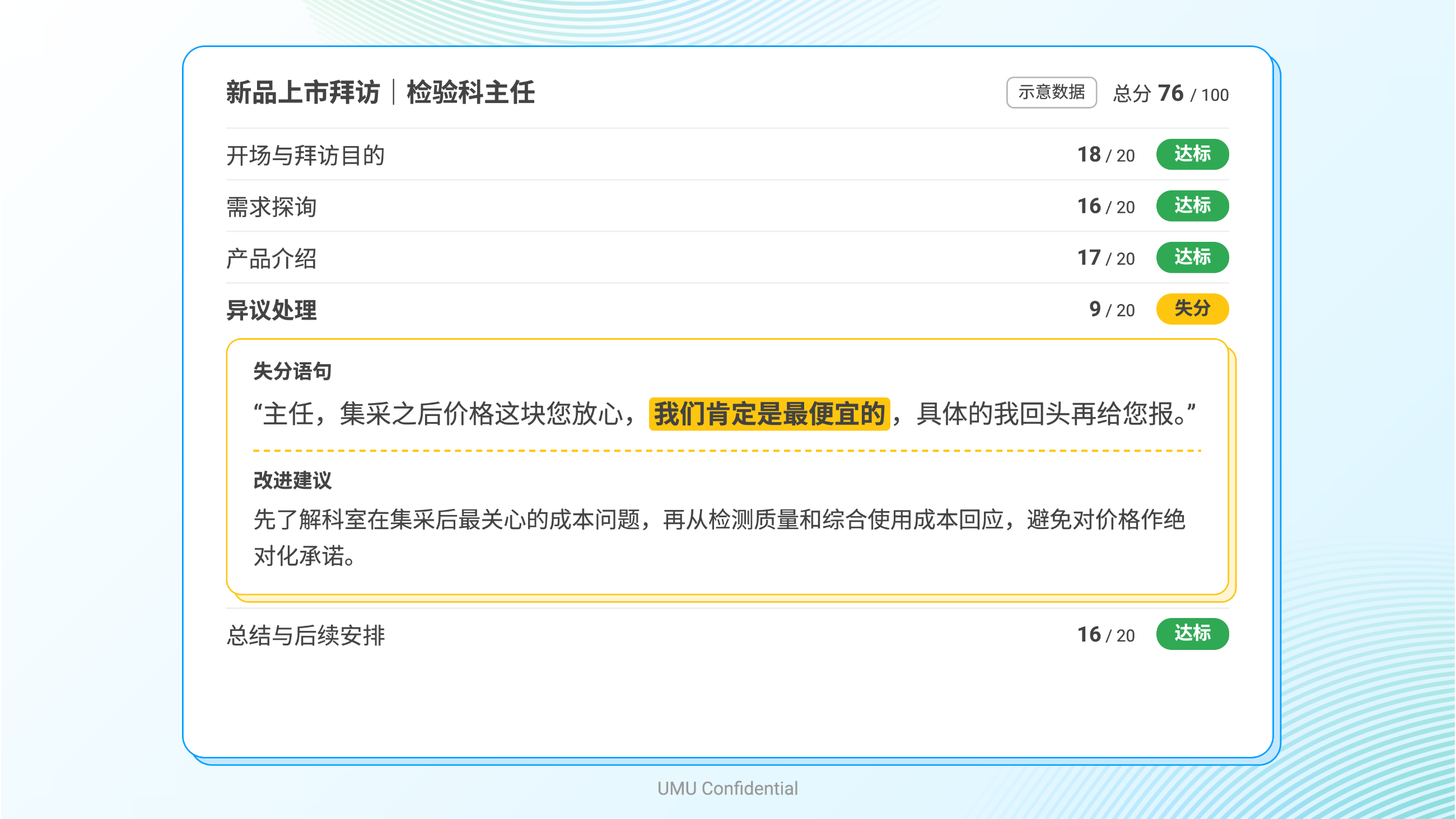Click the yellow 失分 badge for 异议处理
Viewport: 1456px width, 819px height.
coord(1193,308)
